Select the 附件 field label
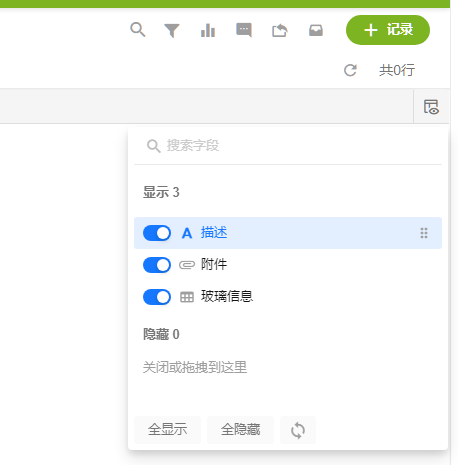Screen dimensions: 458x465 point(214,264)
